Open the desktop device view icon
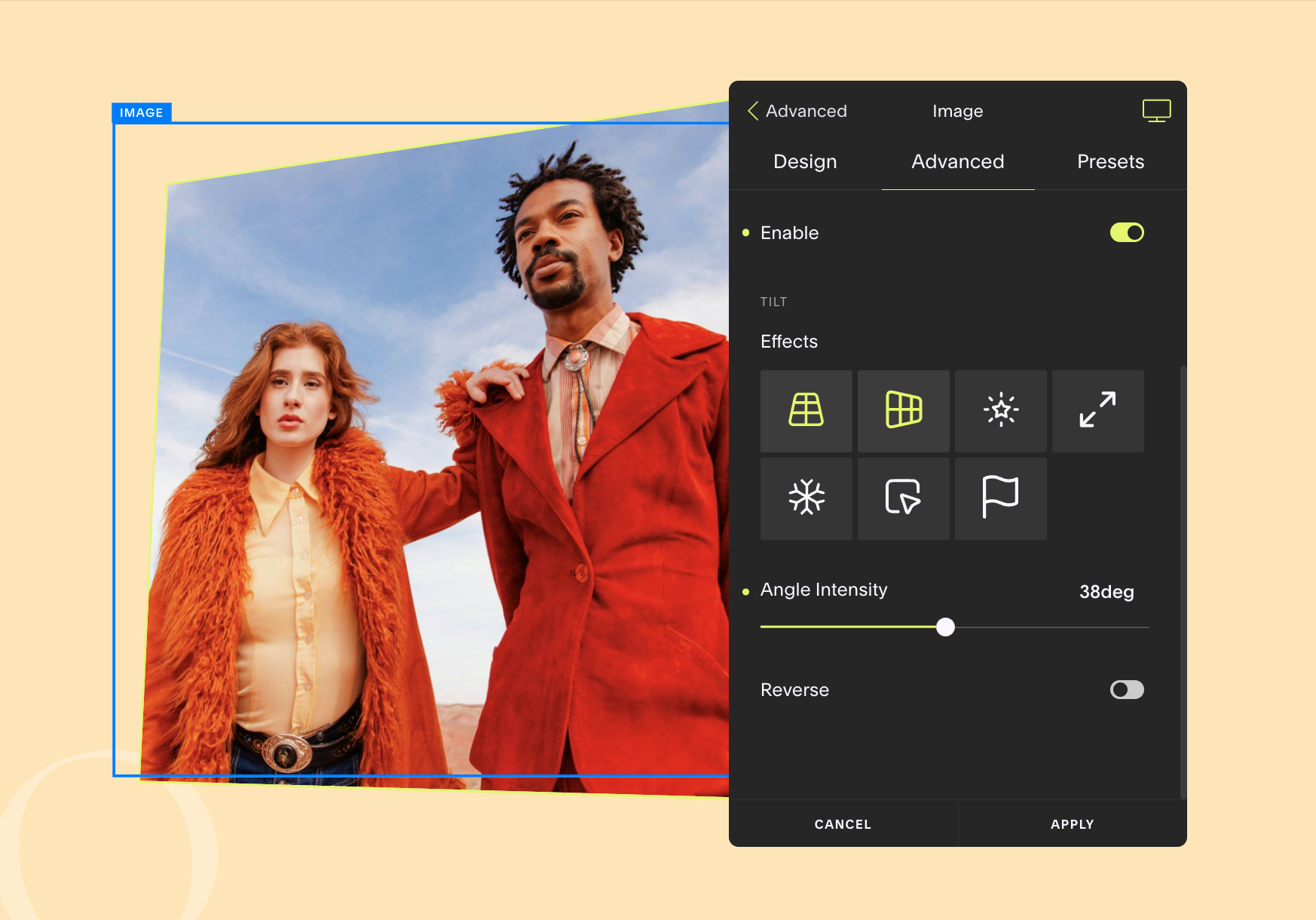1316x920 pixels. [1156, 111]
